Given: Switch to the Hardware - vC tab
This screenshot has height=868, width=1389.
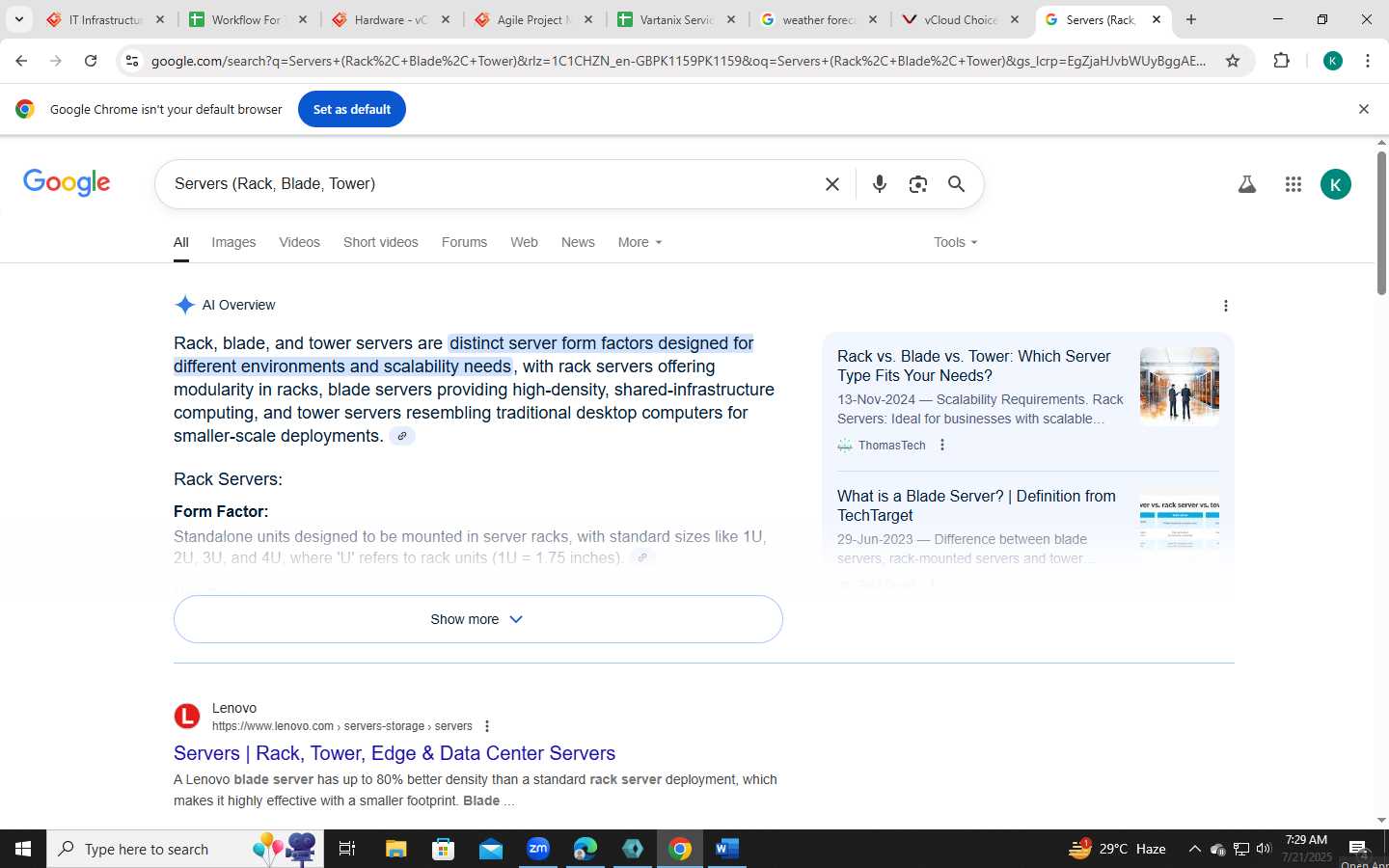Looking at the screenshot, I should (390, 19).
